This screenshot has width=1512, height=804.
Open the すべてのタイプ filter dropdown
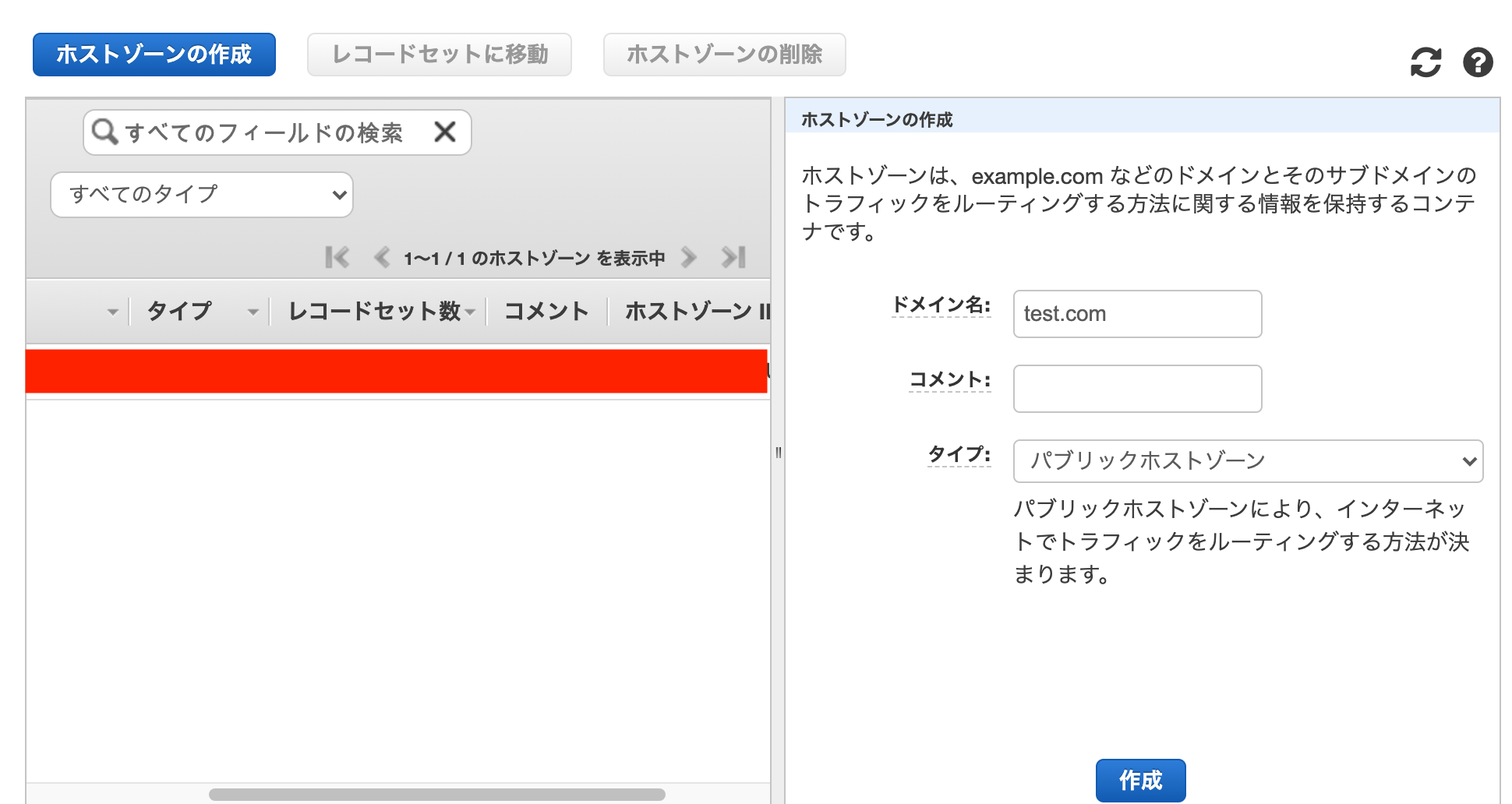coord(201,195)
